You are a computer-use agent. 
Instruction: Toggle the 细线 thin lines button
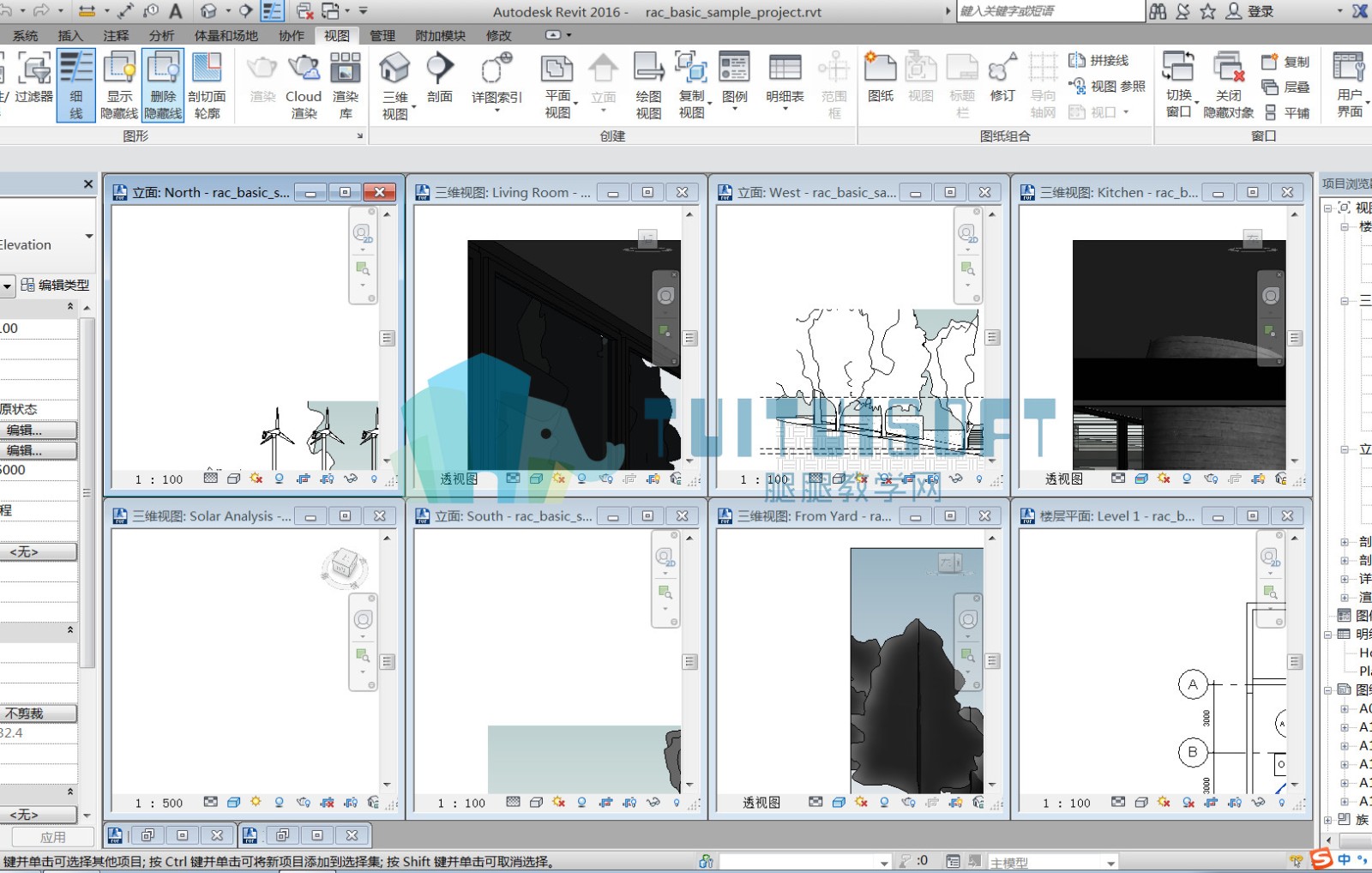click(76, 85)
